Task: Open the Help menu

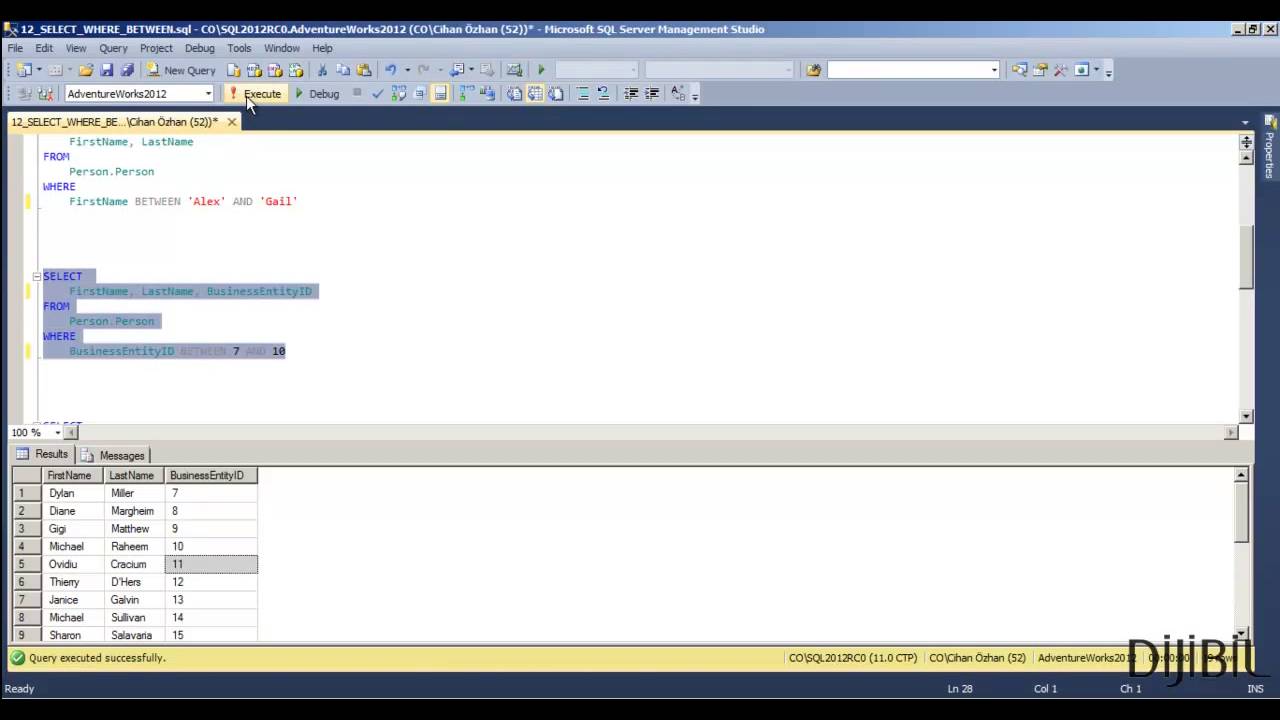Action: pos(322,48)
